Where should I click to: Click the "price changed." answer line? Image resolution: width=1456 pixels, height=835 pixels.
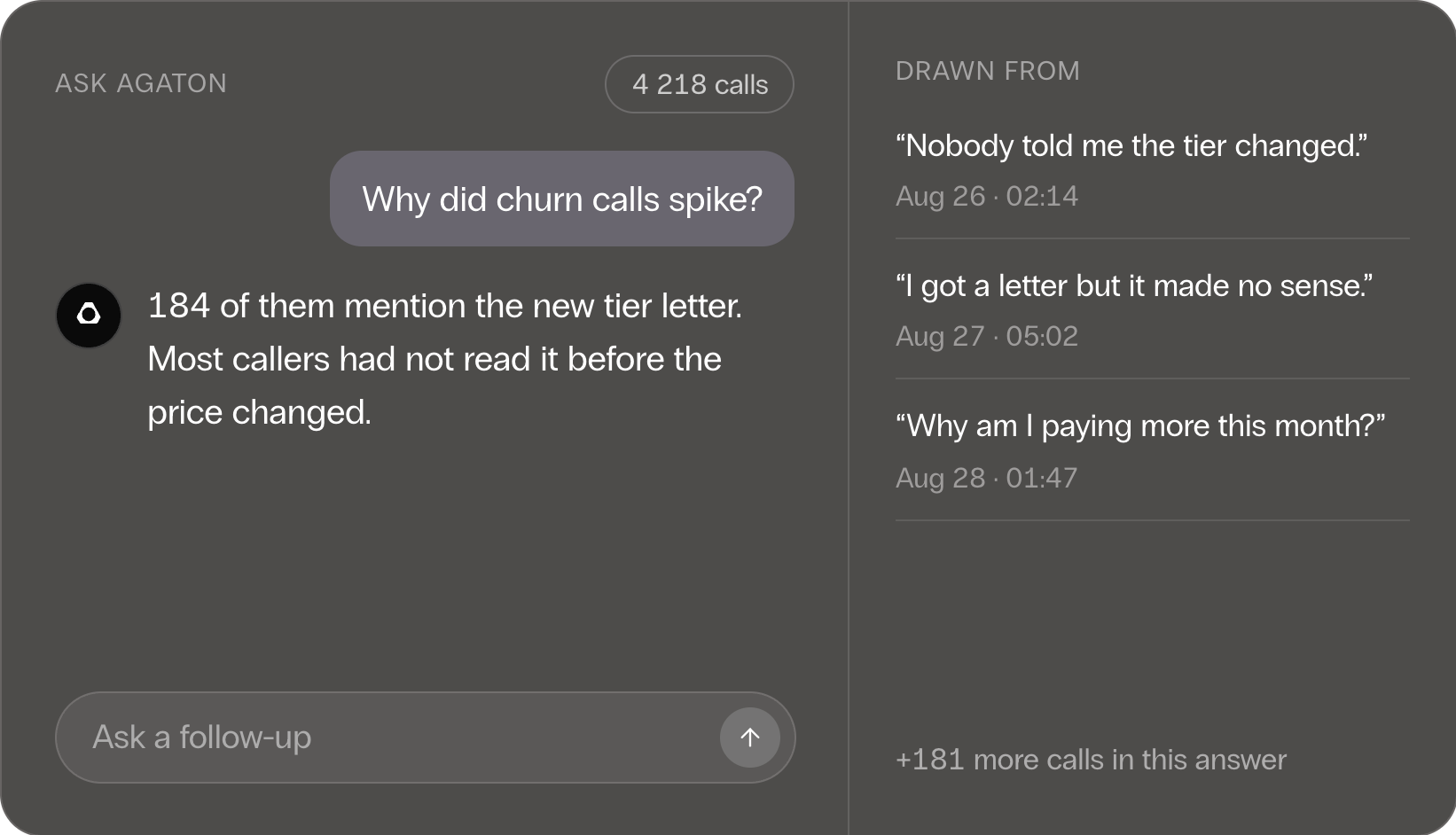pos(259,412)
